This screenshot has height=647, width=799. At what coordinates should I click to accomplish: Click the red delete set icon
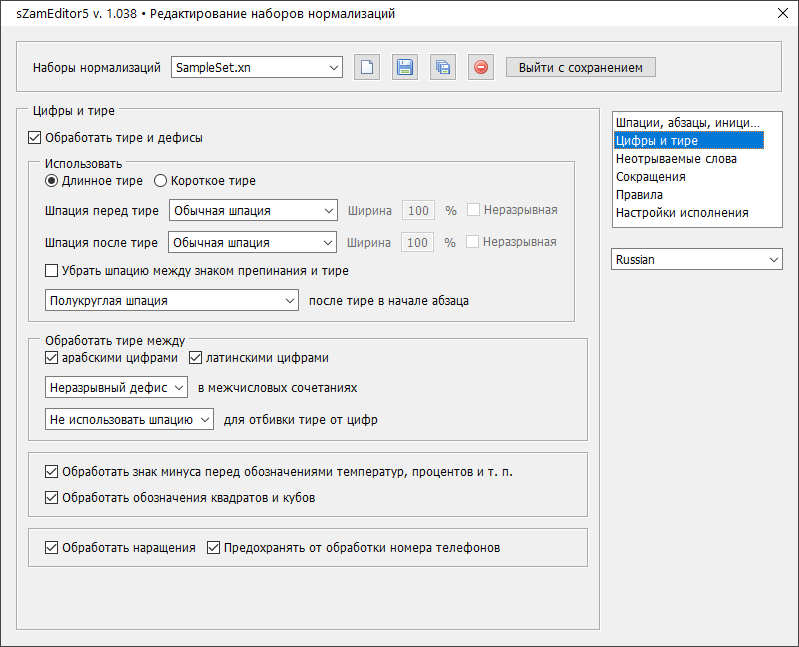click(481, 68)
